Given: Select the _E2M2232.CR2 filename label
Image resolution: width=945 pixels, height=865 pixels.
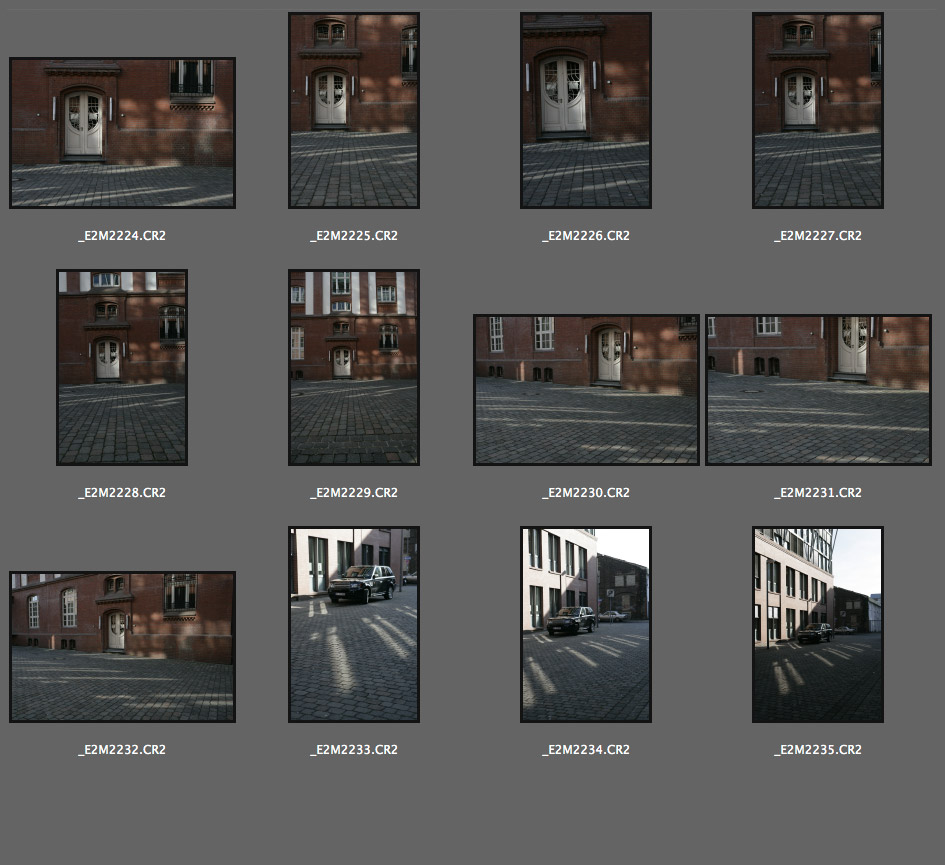Looking at the screenshot, I should pos(122,750).
